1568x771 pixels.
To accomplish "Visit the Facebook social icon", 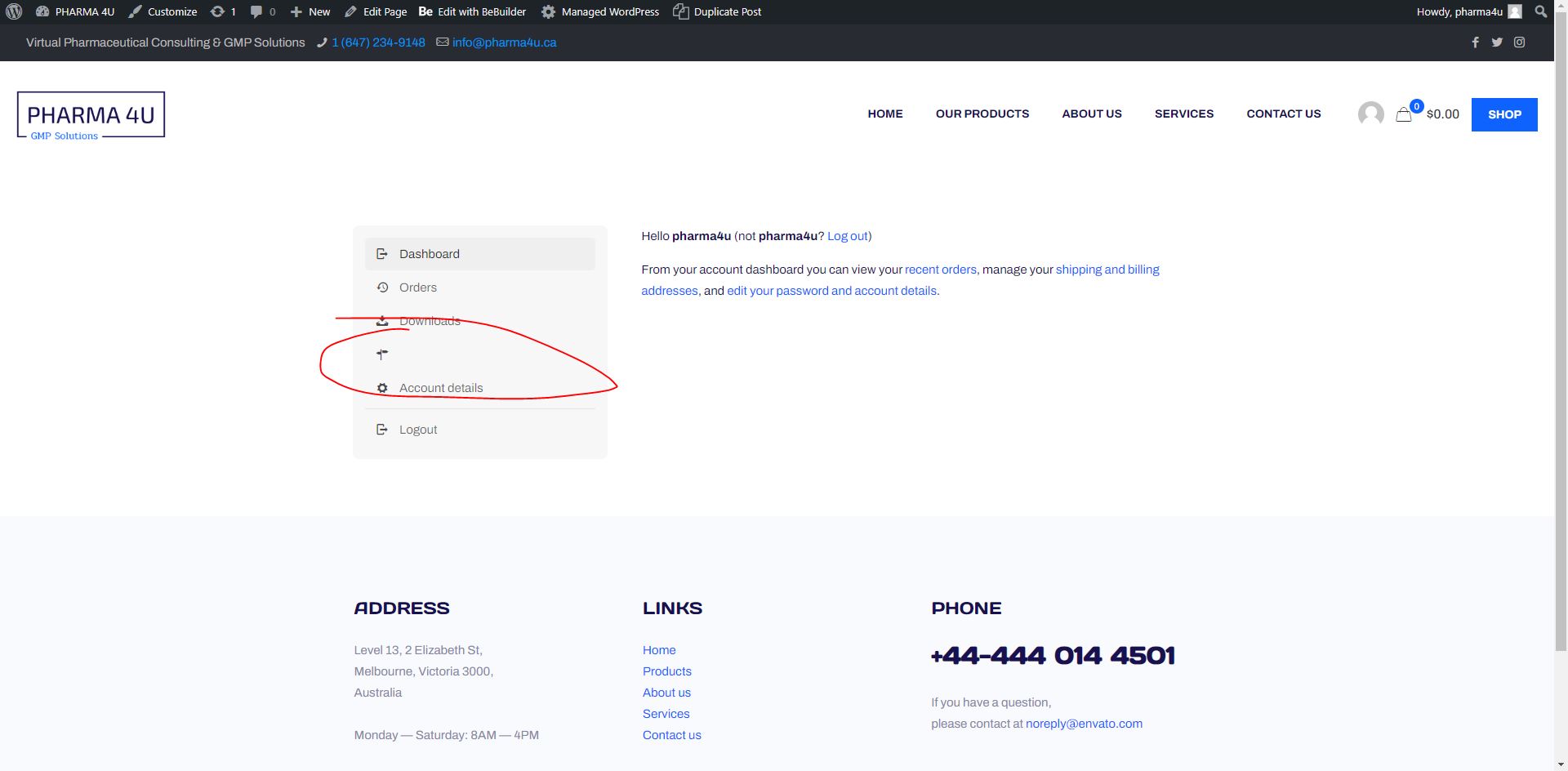I will (x=1475, y=42).
